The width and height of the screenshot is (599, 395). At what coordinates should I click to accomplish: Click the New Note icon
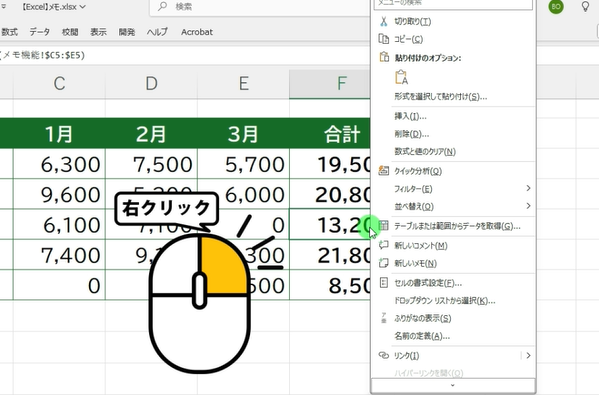pyautogui.click(x=384, y=263)
